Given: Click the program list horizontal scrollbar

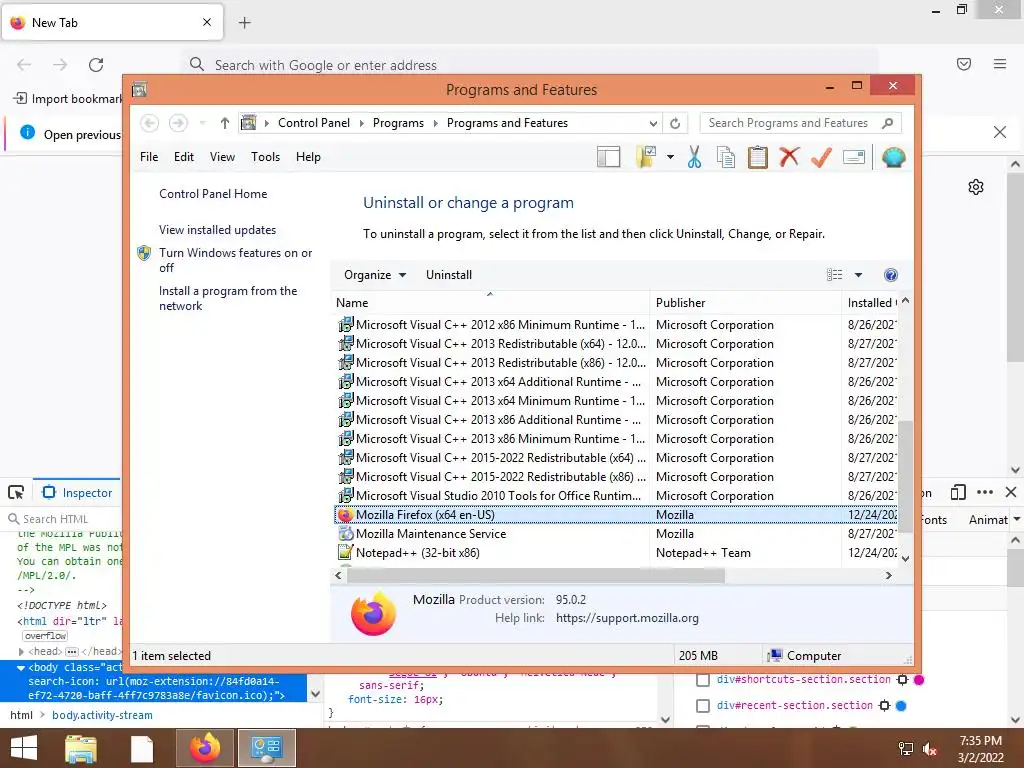Looking at the screenshot, I should point(536,575).
